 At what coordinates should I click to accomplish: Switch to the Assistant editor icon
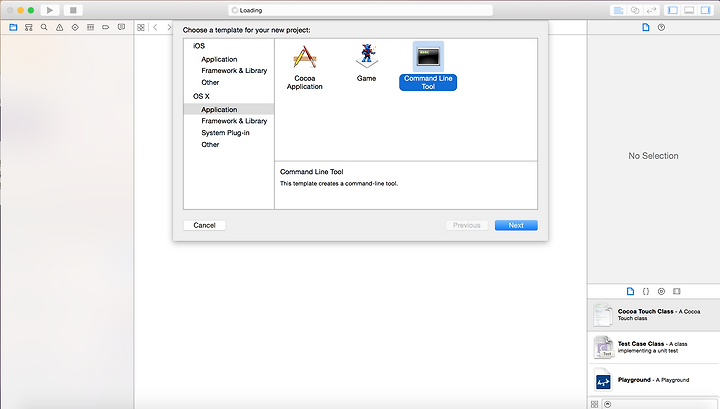(635, 10)
